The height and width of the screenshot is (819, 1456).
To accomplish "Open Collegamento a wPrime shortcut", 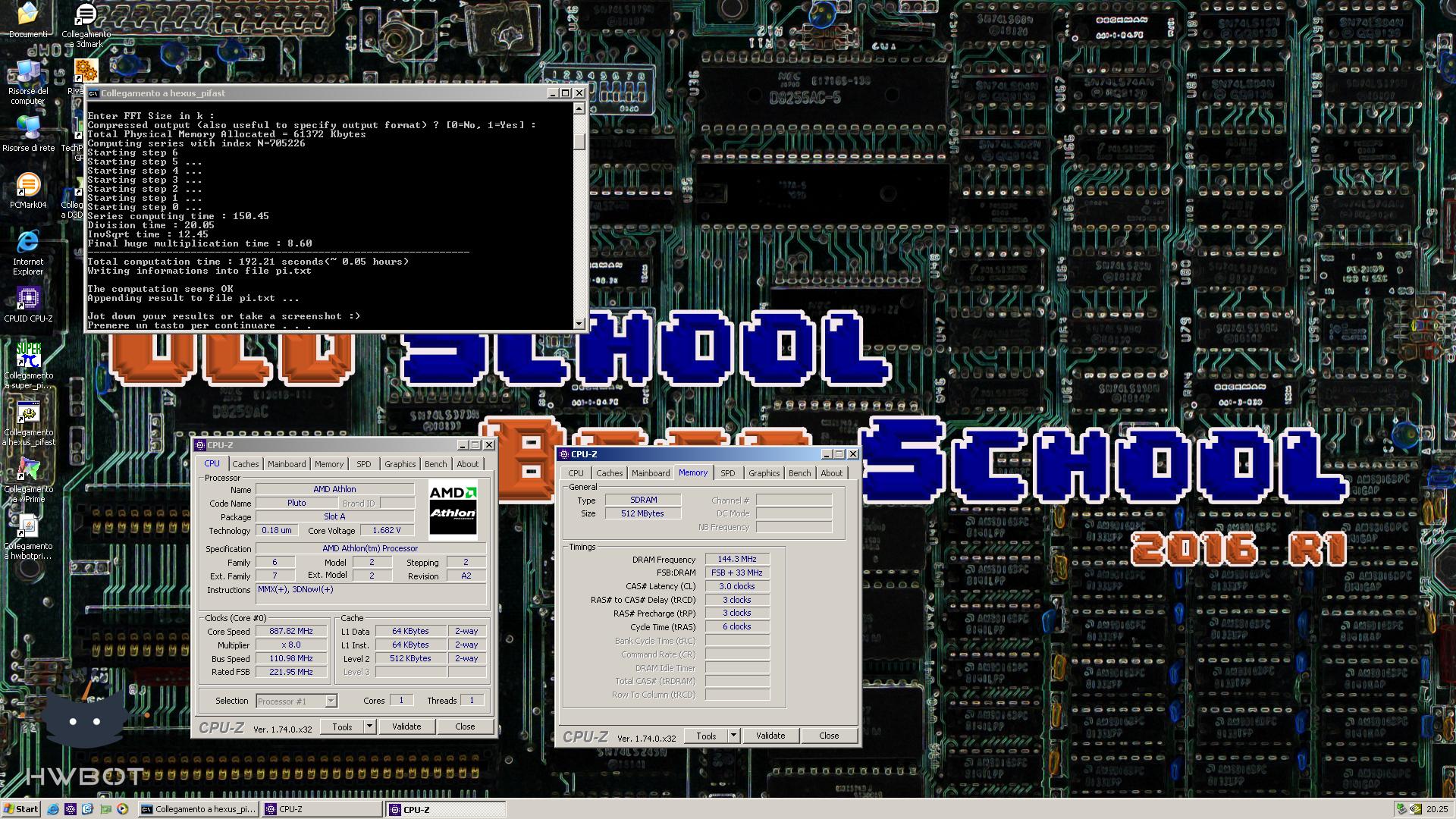I will 29,480.
